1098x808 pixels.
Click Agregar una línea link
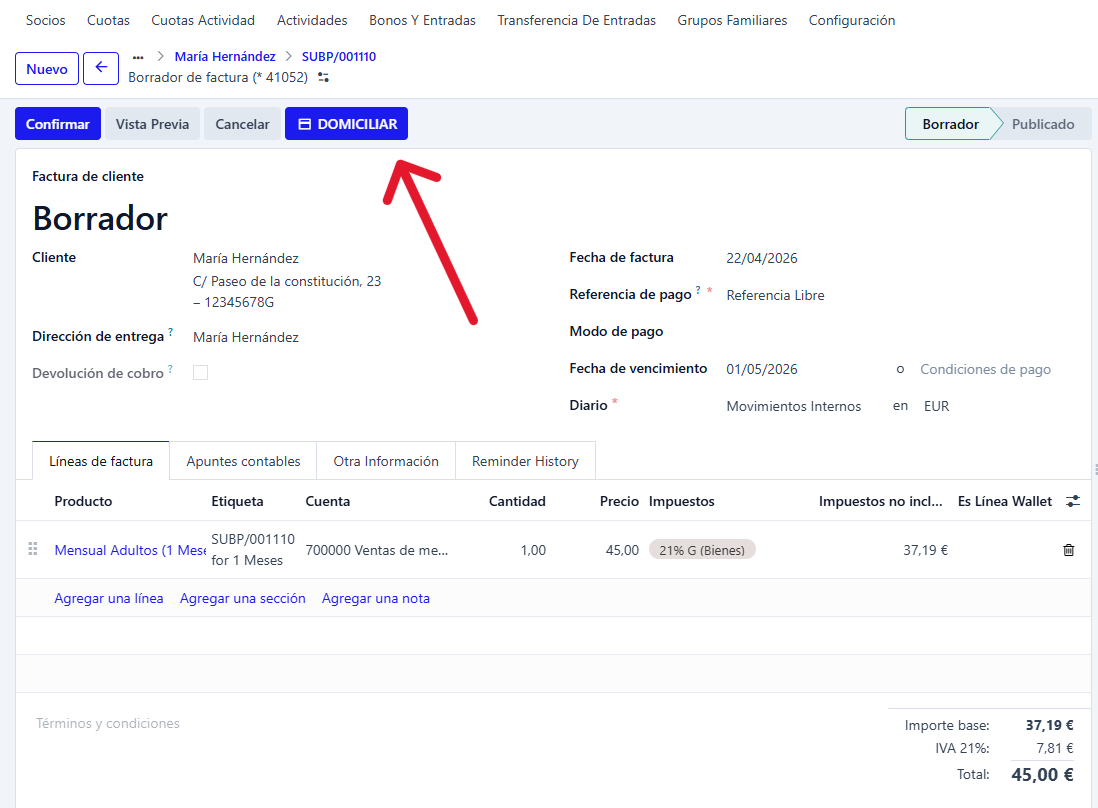[x=109, y=598]
